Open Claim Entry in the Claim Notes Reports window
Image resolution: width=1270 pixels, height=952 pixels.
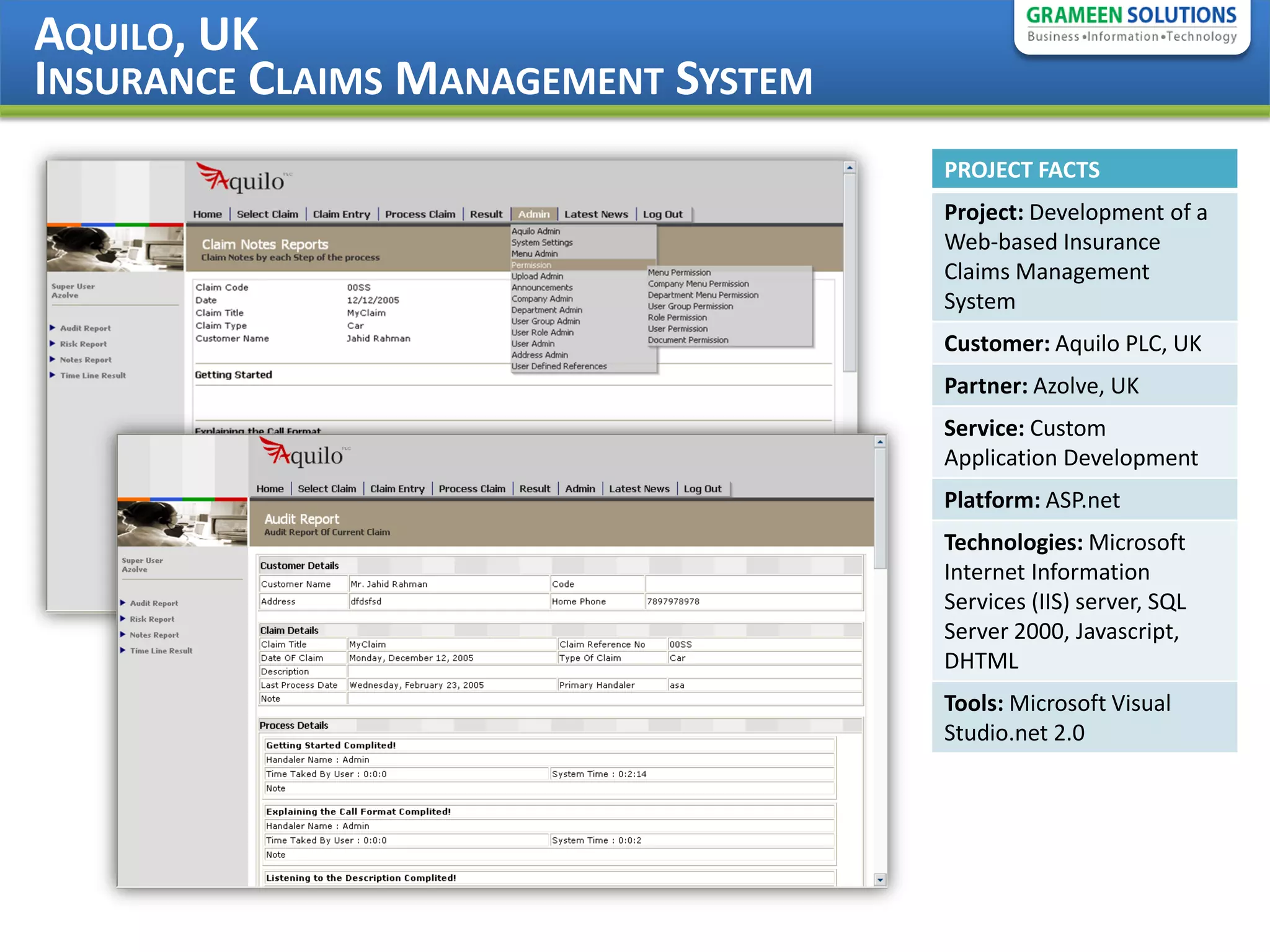point(341,214)
